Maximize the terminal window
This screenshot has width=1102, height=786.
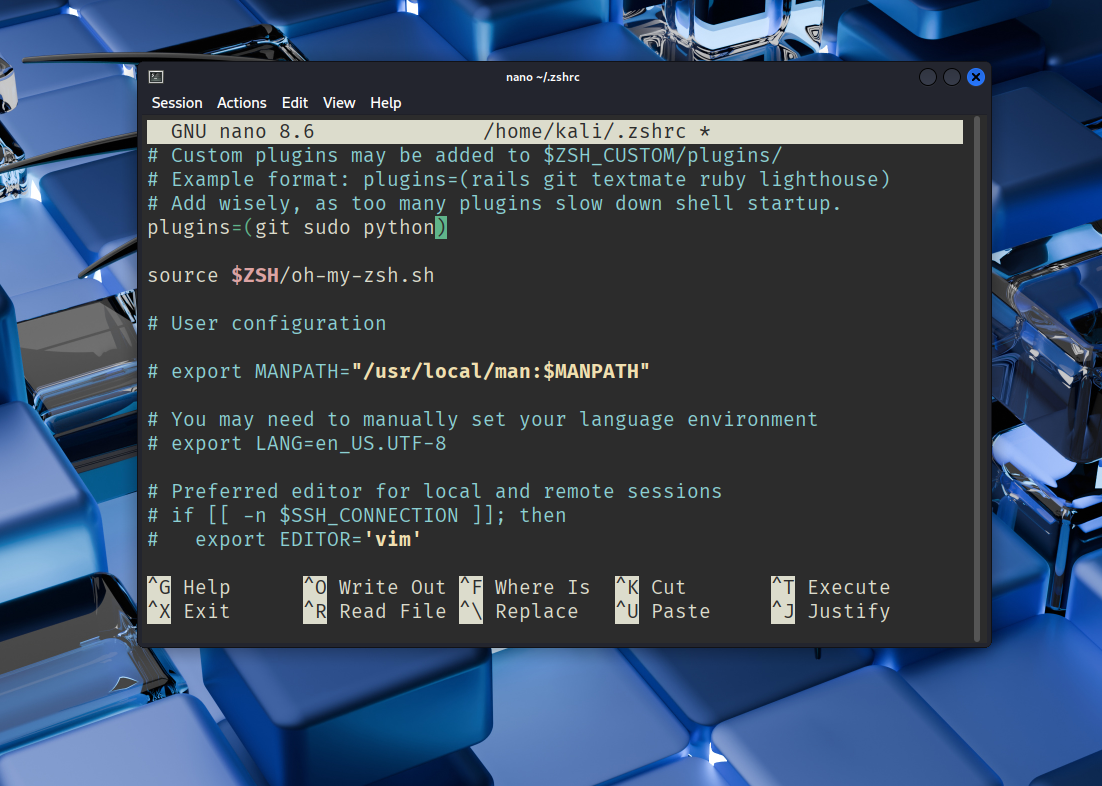point(952,77)
